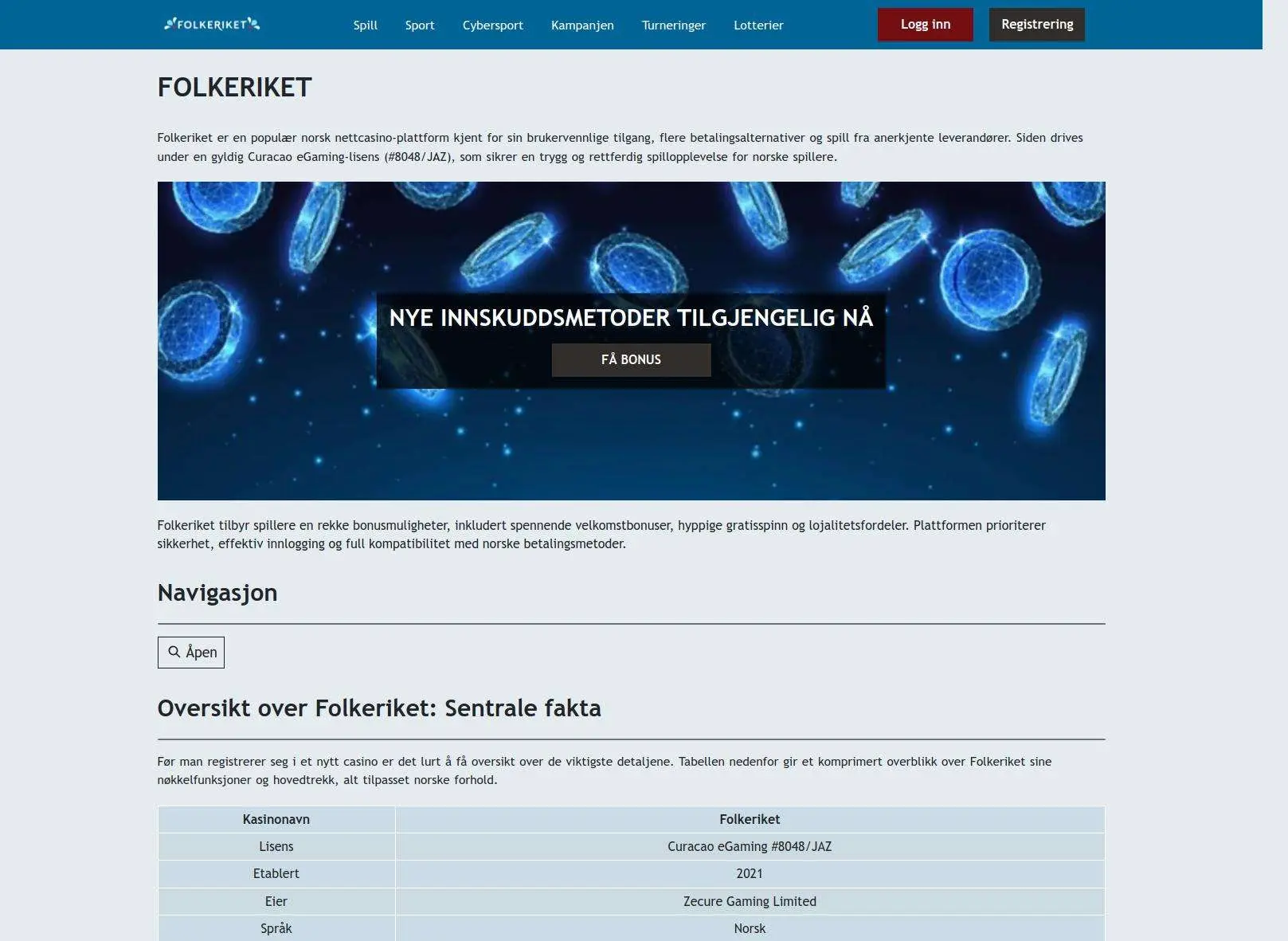1288x941 pixels.
Task: Click the Registrering button
Action: (x=1037, y=25)
